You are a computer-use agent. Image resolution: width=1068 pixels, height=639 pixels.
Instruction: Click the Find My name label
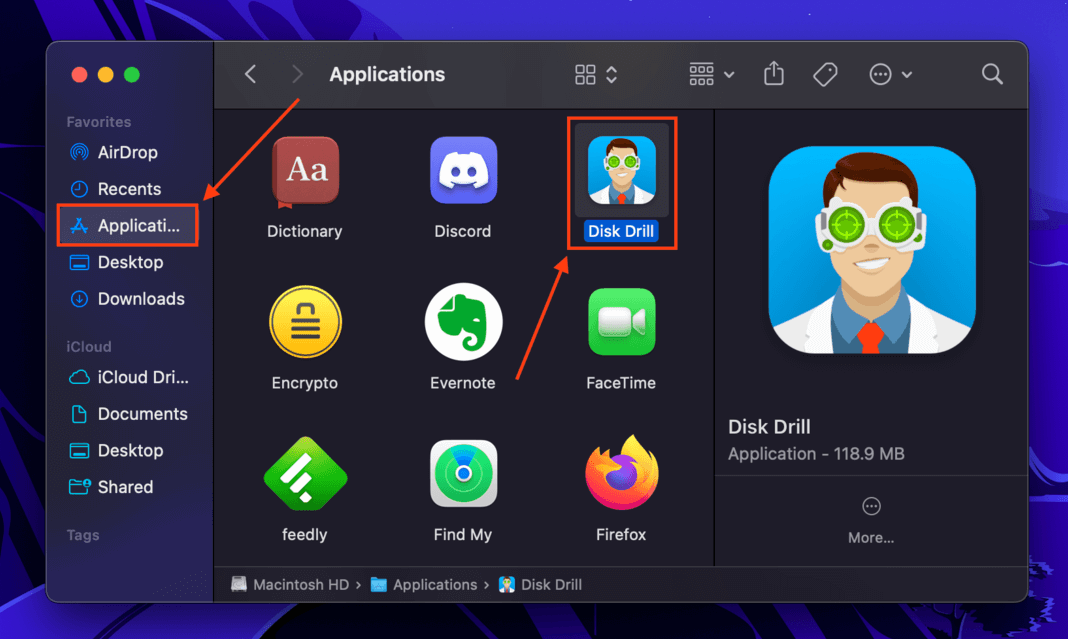click(462, 535)
